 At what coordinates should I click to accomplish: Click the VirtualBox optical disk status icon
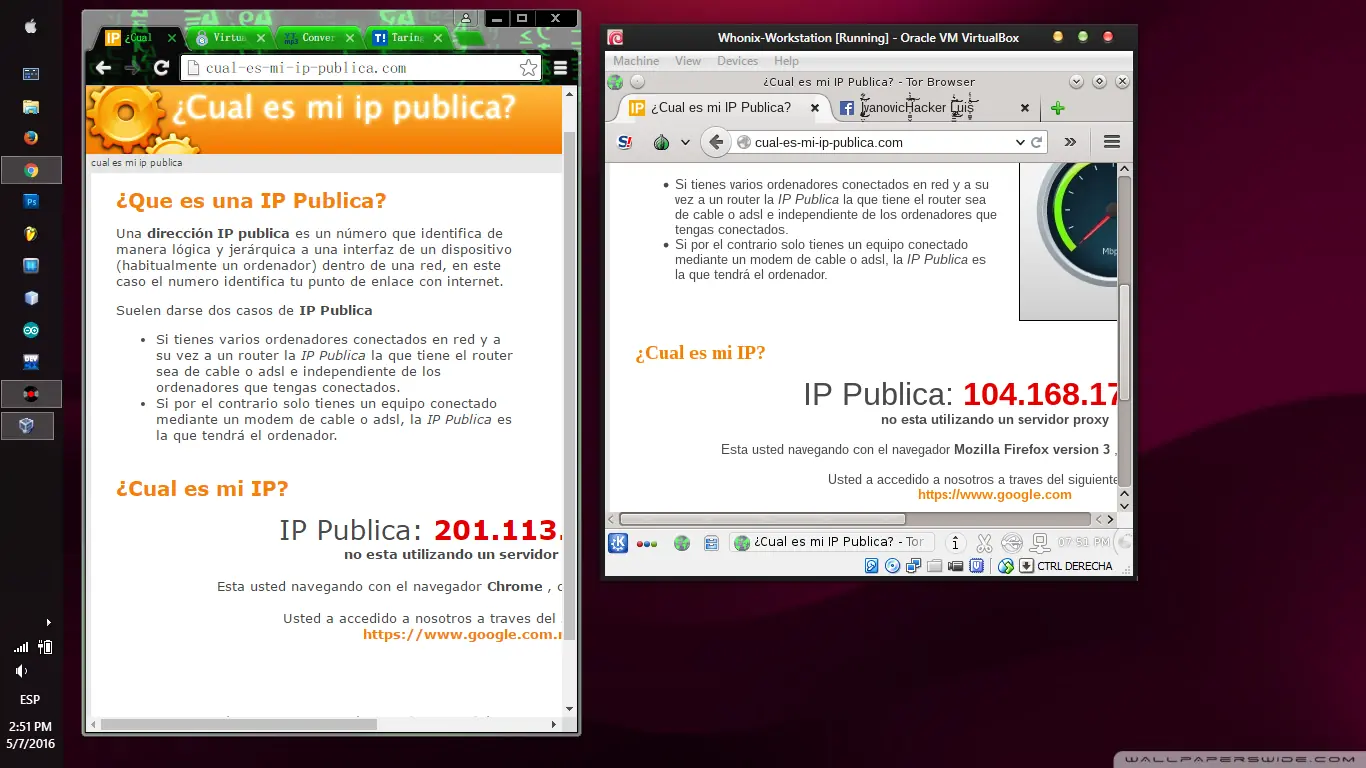click(x=892, y=566)
